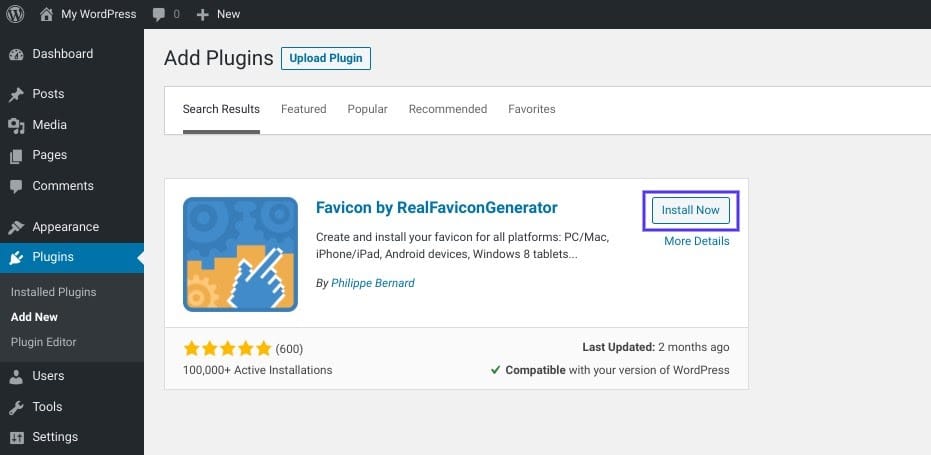The height and width of the screenshot is (455, 931).
Task: Select the Recommended tab
Action: pos(447,109)
